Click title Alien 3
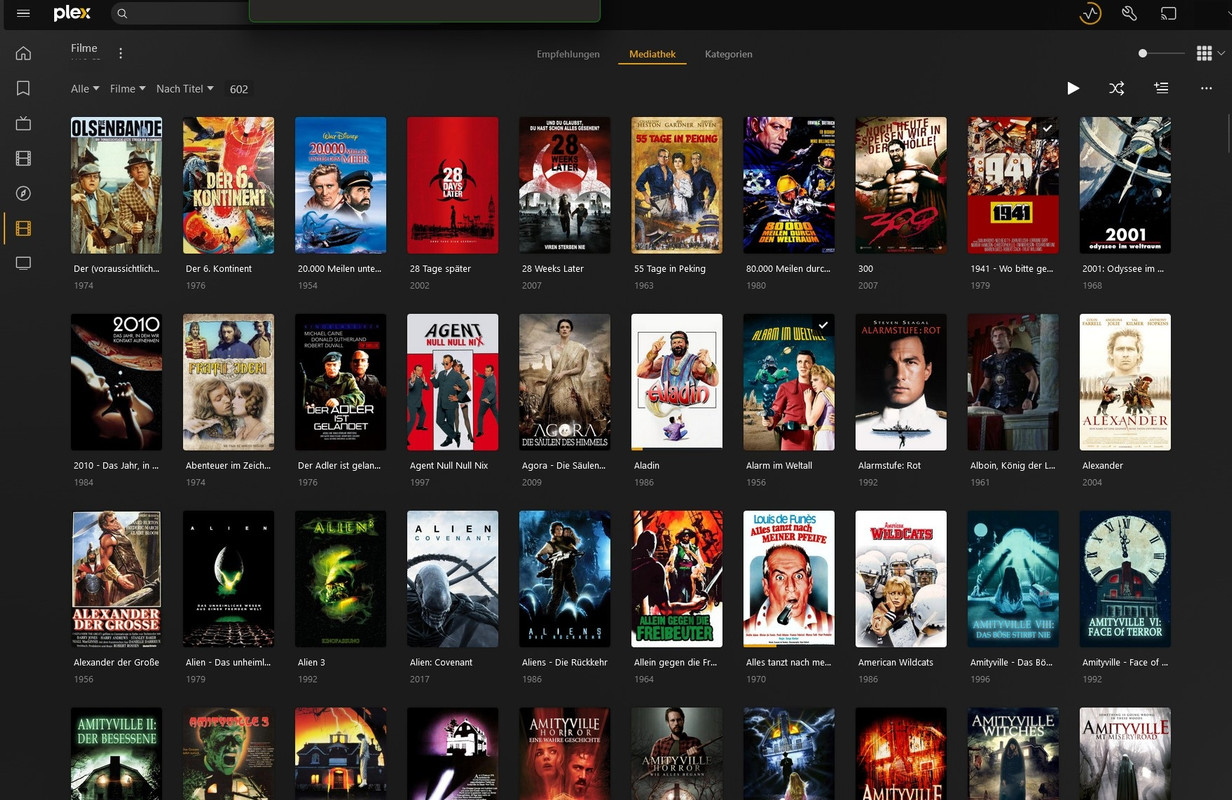Image resolution: width=1232 pixels, height=800 pixels. (311, 663)
